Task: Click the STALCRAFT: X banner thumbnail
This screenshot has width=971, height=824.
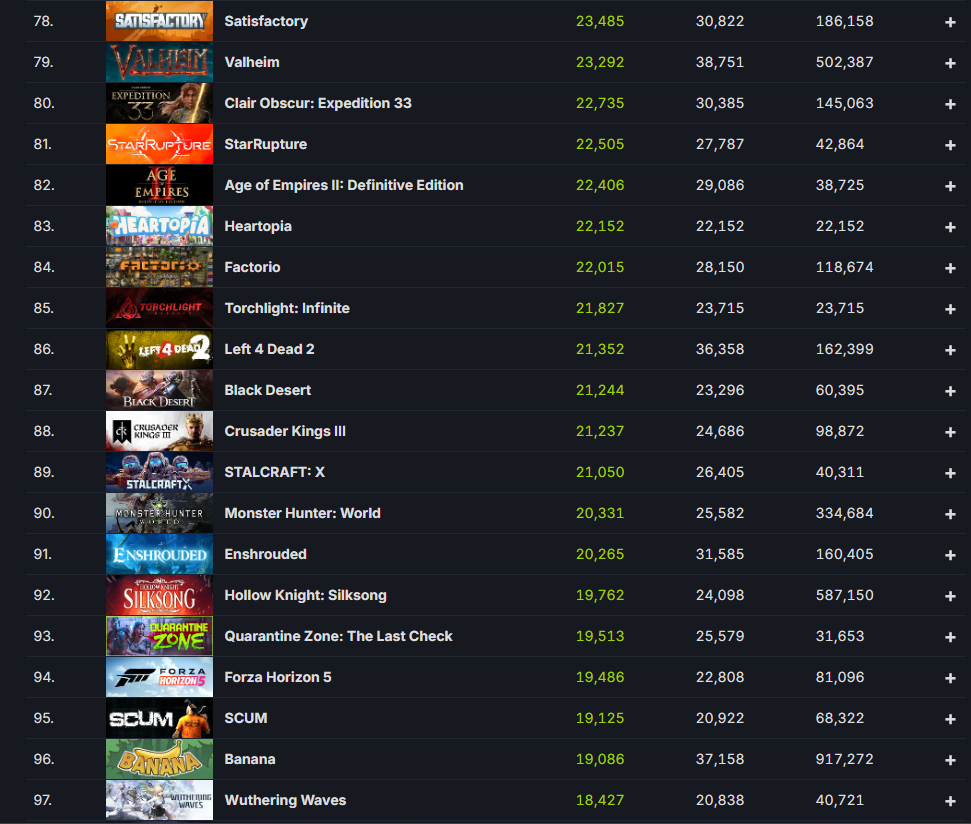Action: (159, 472)
